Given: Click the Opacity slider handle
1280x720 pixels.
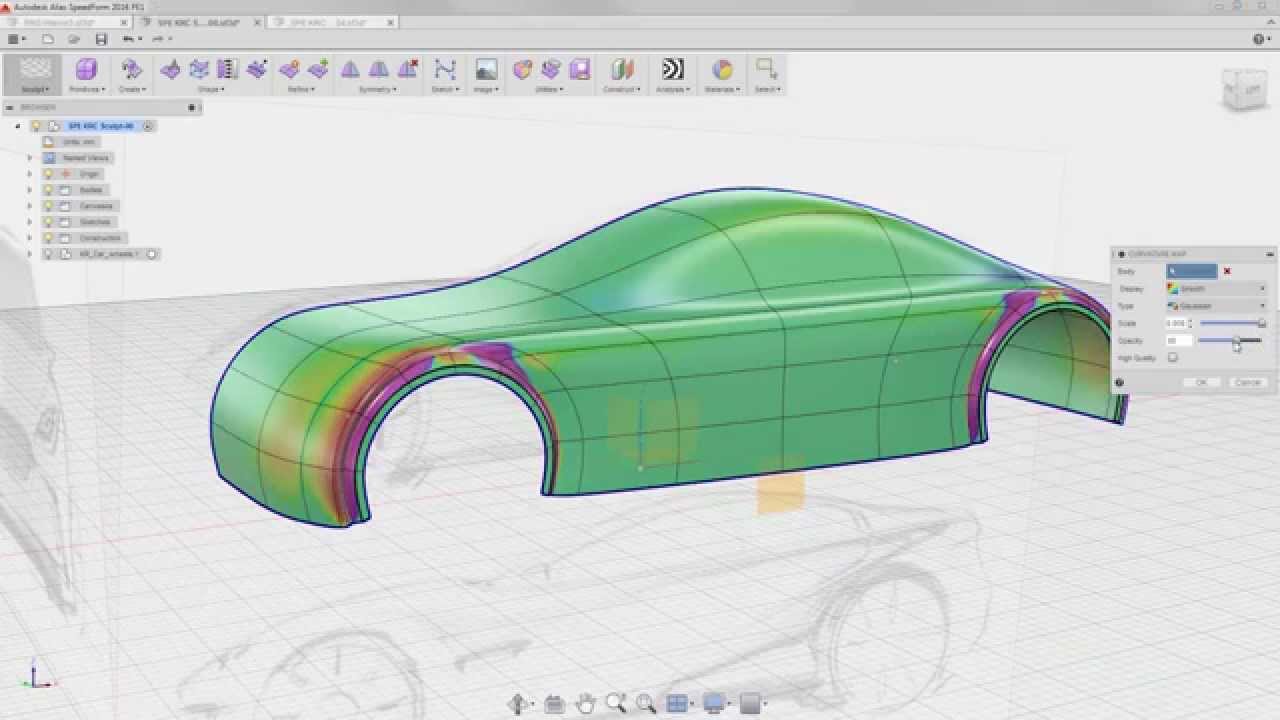Looking at the screenshot, I should [1236, 341].
